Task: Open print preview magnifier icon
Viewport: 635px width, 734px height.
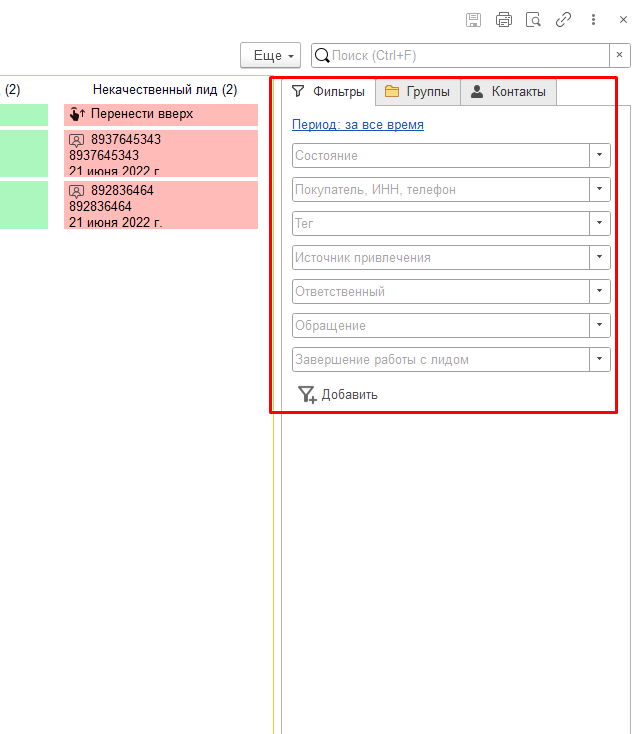Action: [533, 20]
